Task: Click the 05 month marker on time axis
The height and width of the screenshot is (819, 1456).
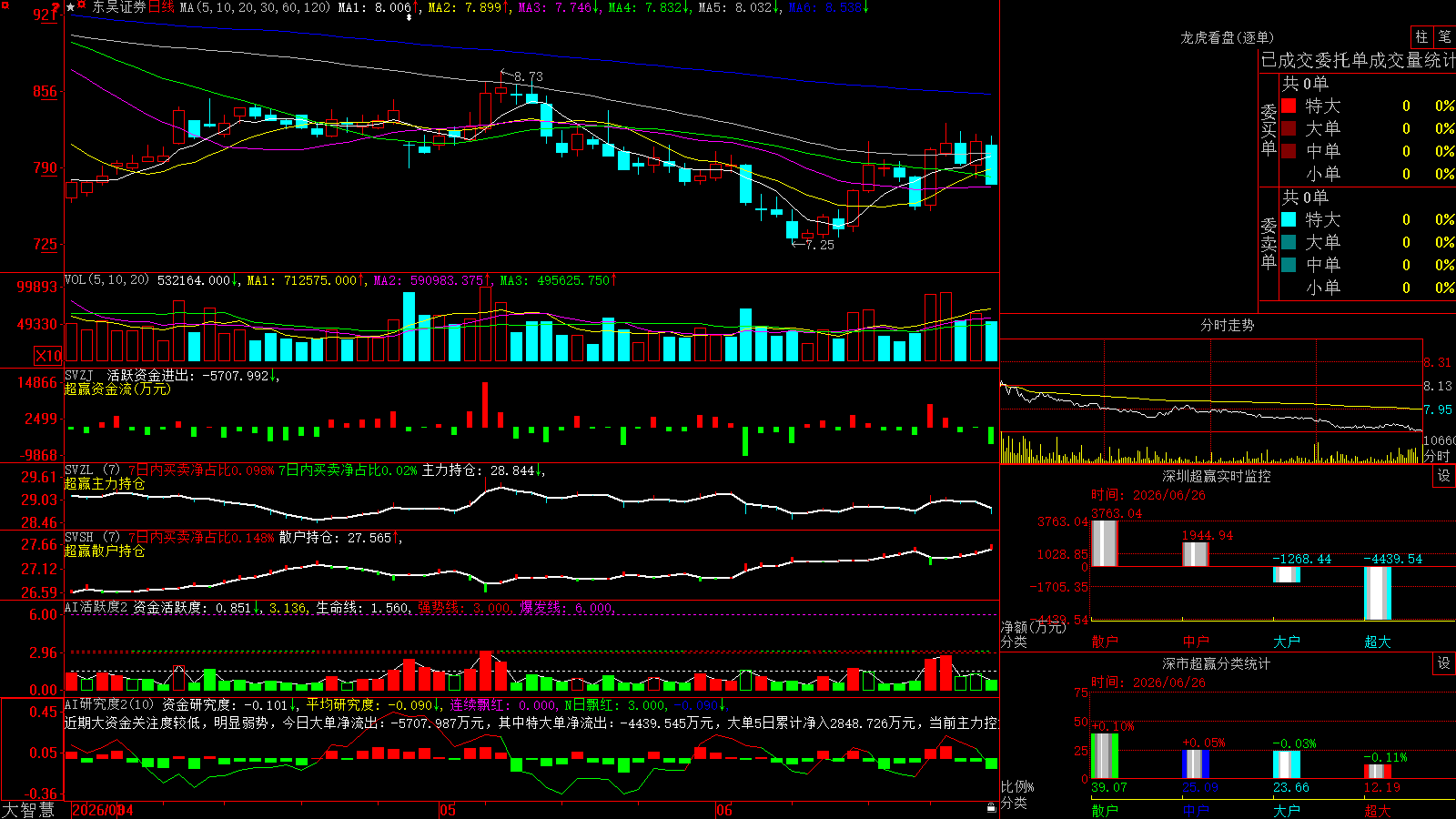Action: 447,810
